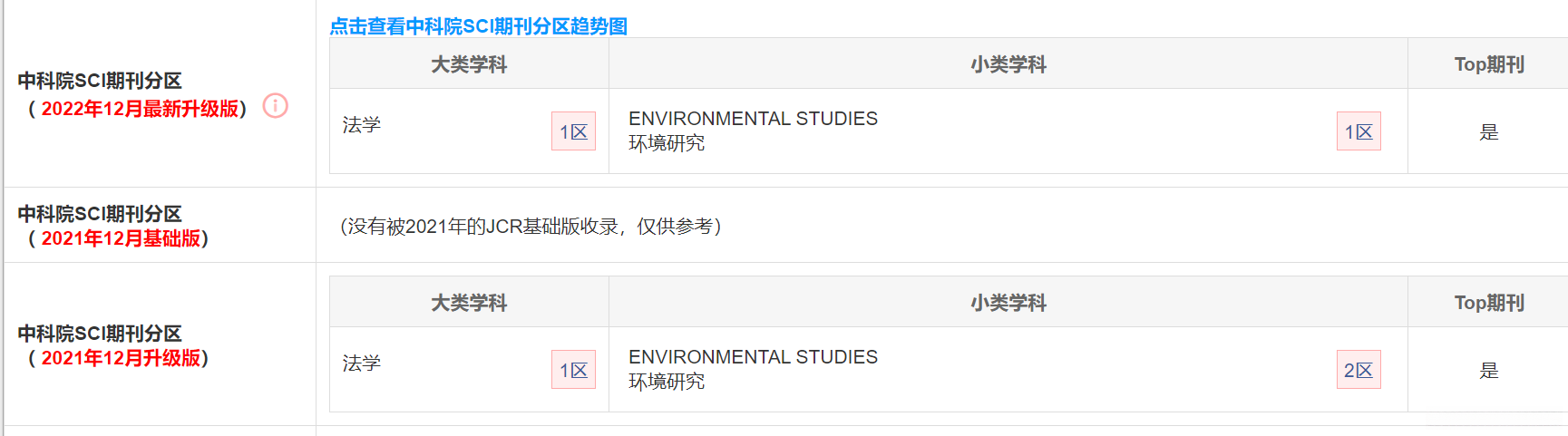Click the 1区 badge for 法学 in the 2021升级版 table
Viewport: 1568px width, 436px height.
coord(573,370)
